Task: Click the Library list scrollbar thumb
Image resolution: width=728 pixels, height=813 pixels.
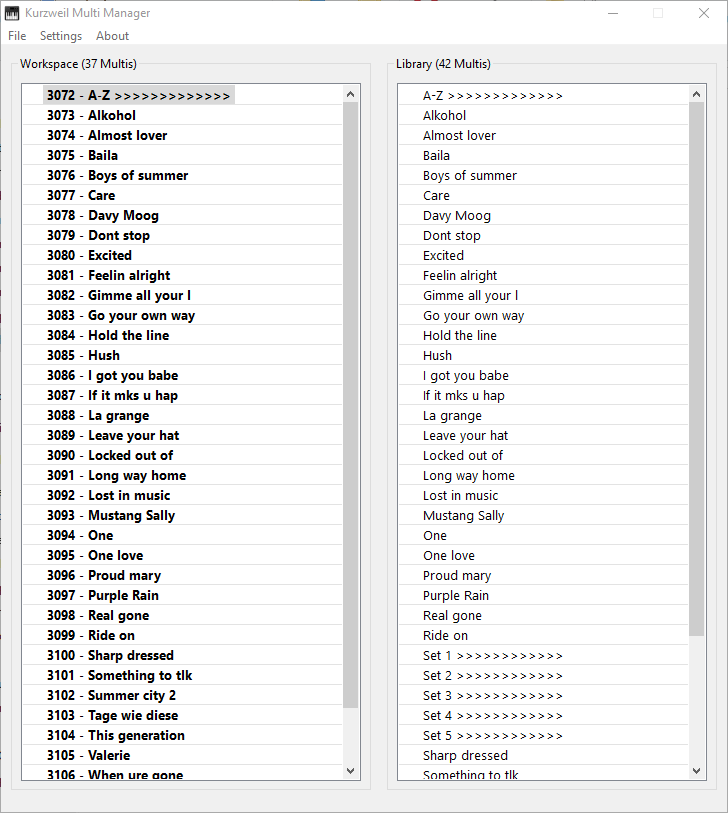Action: click(696, 369)
